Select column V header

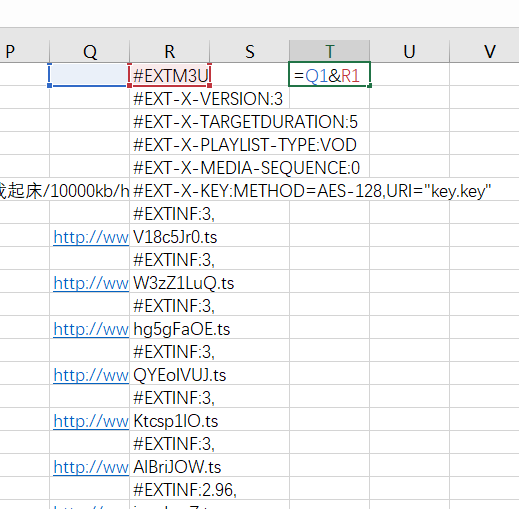(484, 51)
